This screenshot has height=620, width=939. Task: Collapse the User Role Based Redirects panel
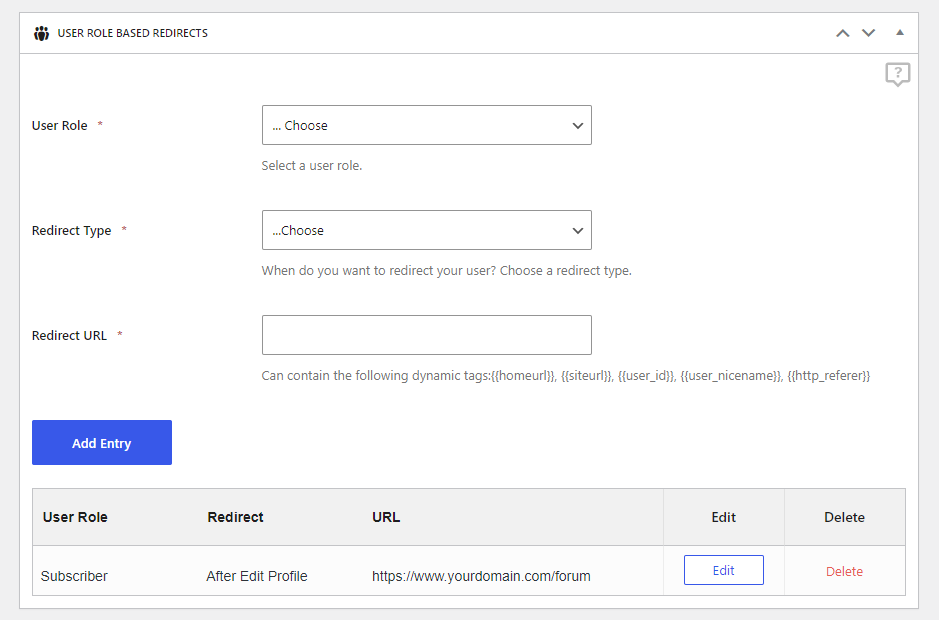[x=899, y=32]
